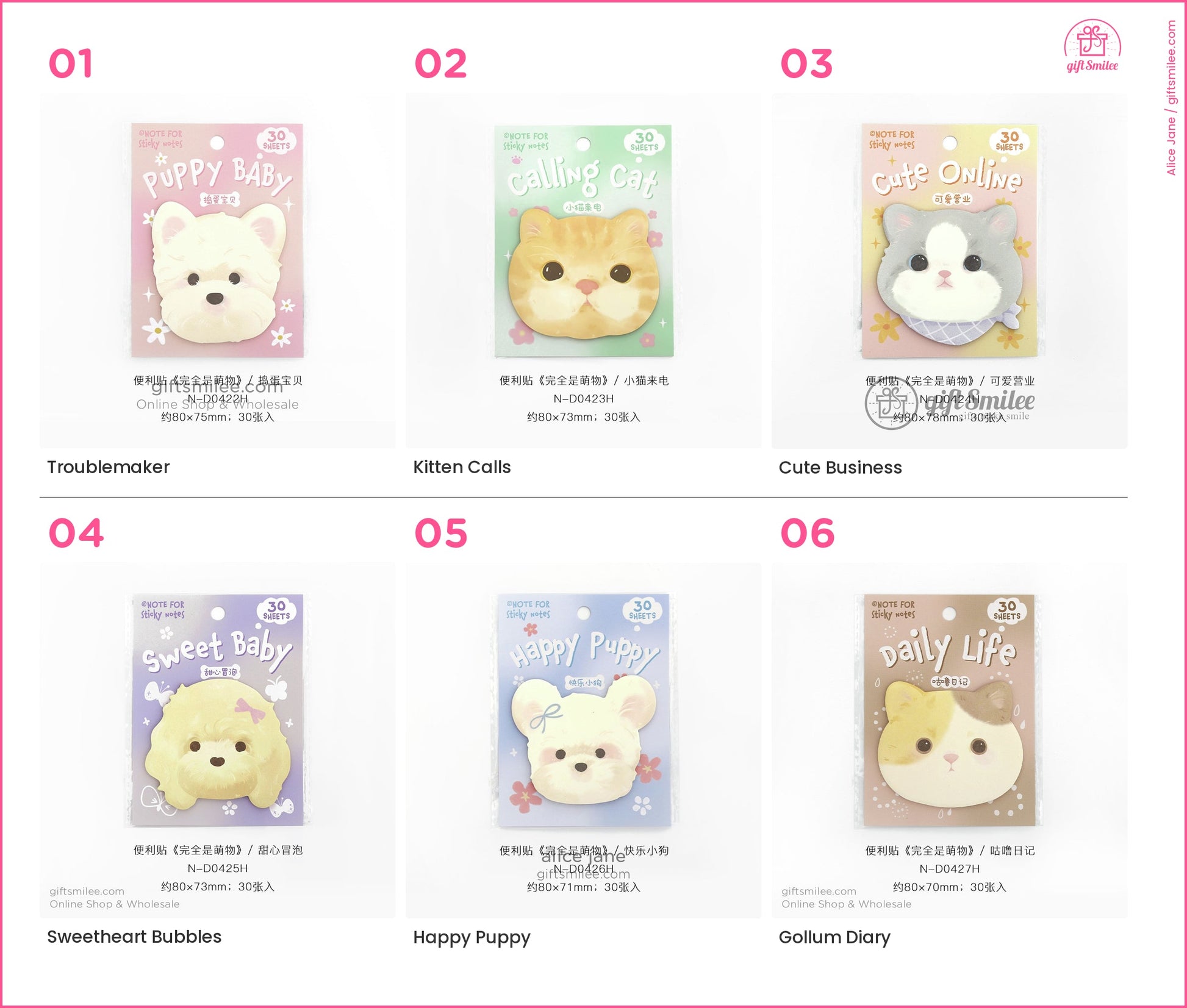1187x1008 pixels.
Task: Open the Puppy Baby sticky note image
Action: tap(218, 271)
